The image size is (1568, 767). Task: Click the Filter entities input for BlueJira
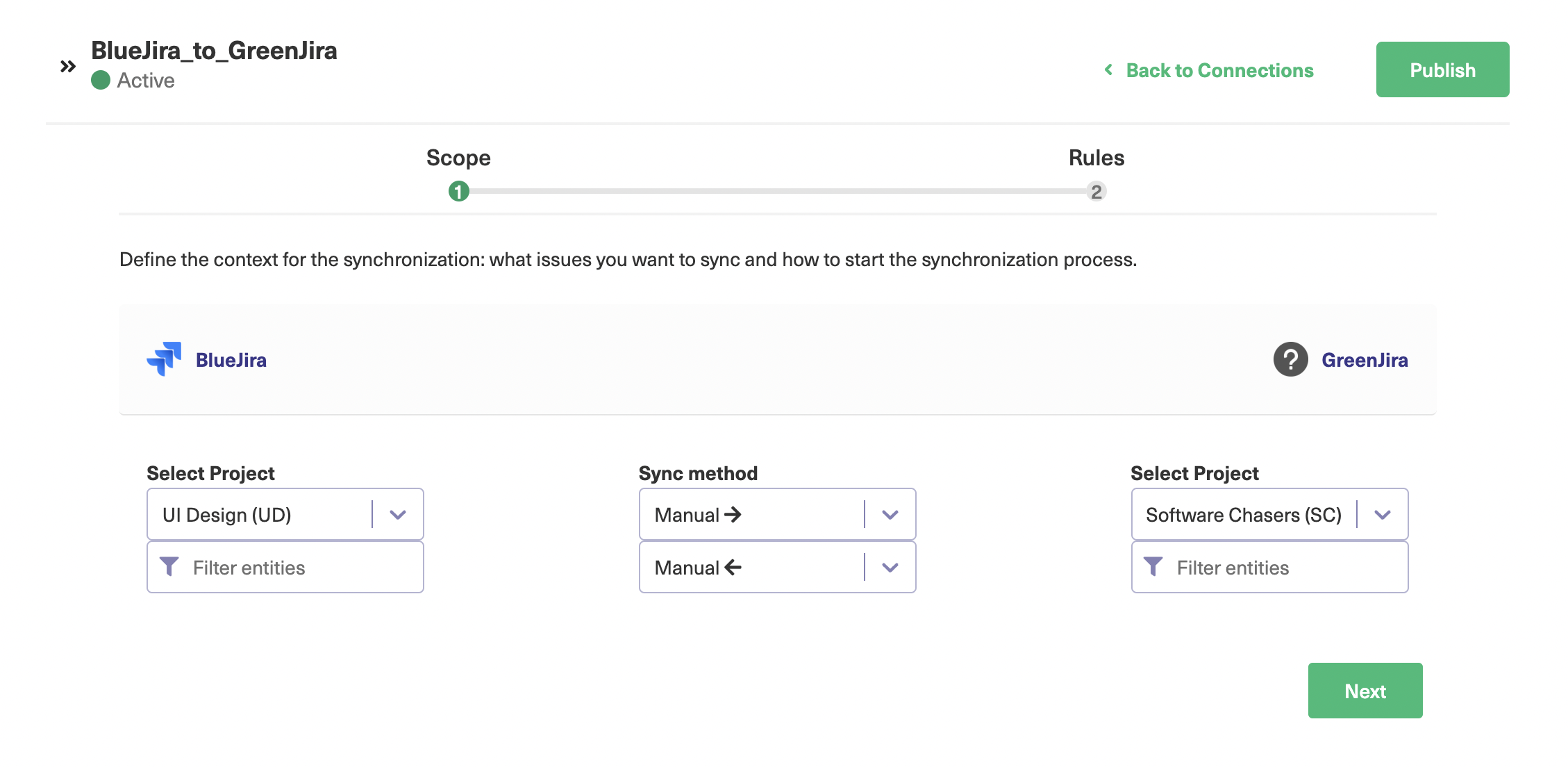coord(285,567)
